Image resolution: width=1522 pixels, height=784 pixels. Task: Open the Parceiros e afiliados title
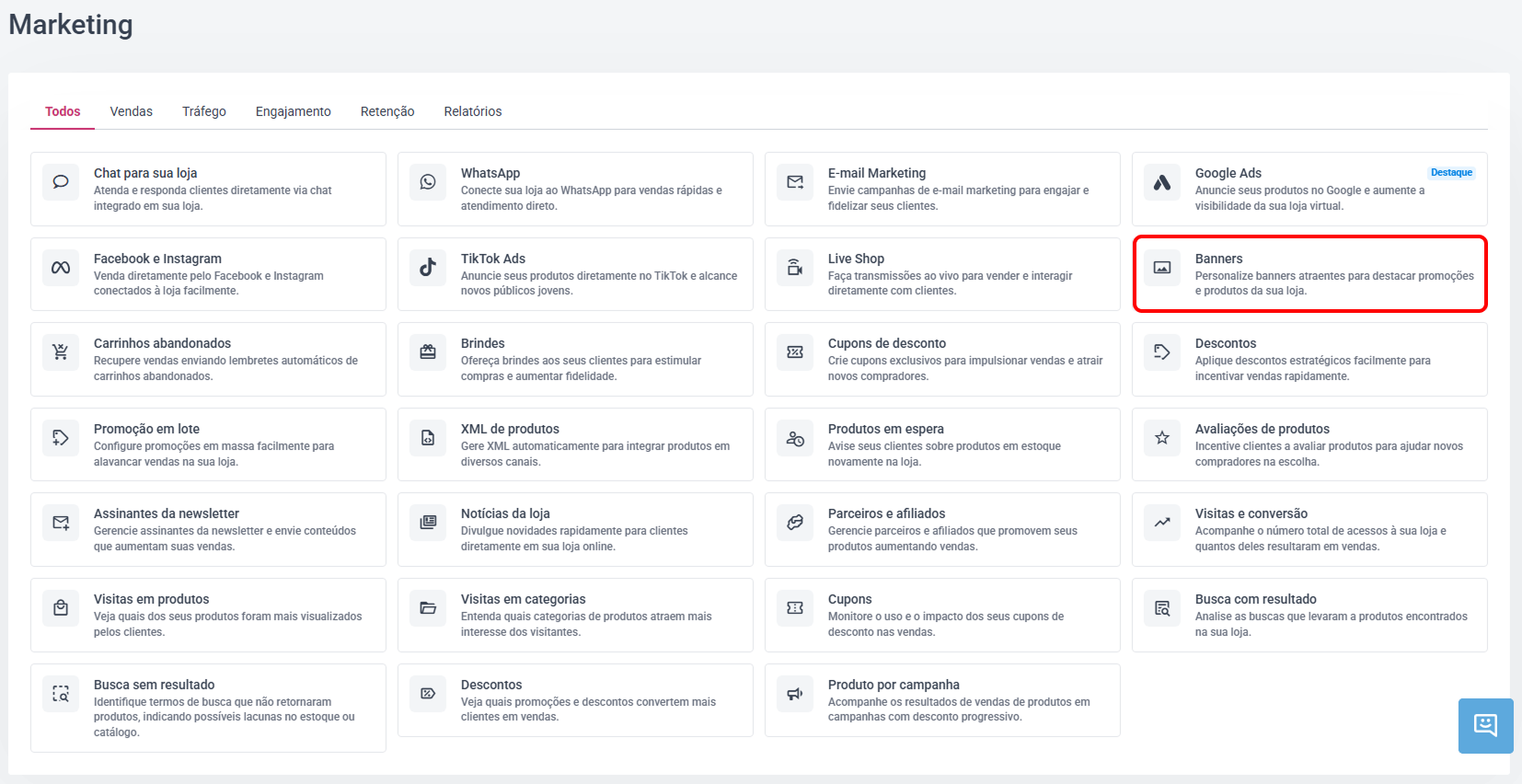click(886, 513)
